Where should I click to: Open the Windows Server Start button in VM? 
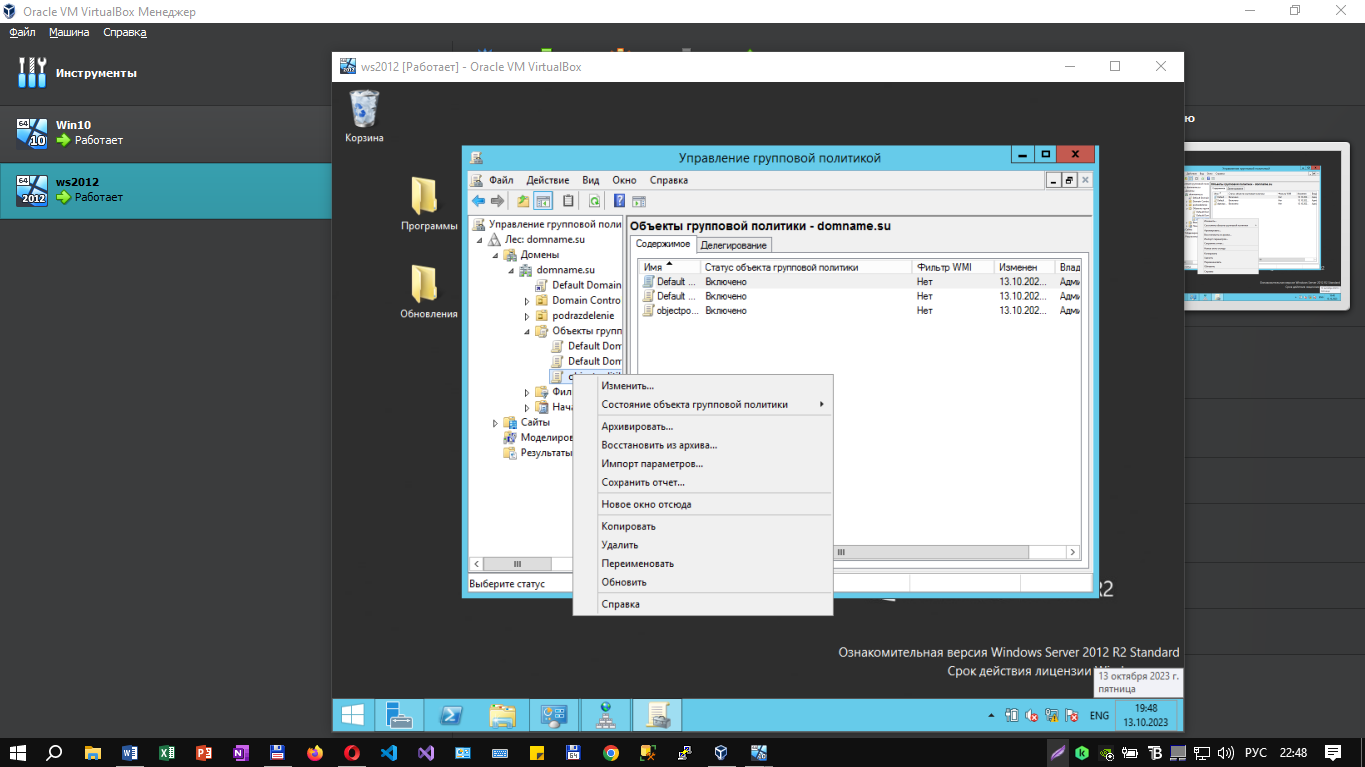point(353,715)
